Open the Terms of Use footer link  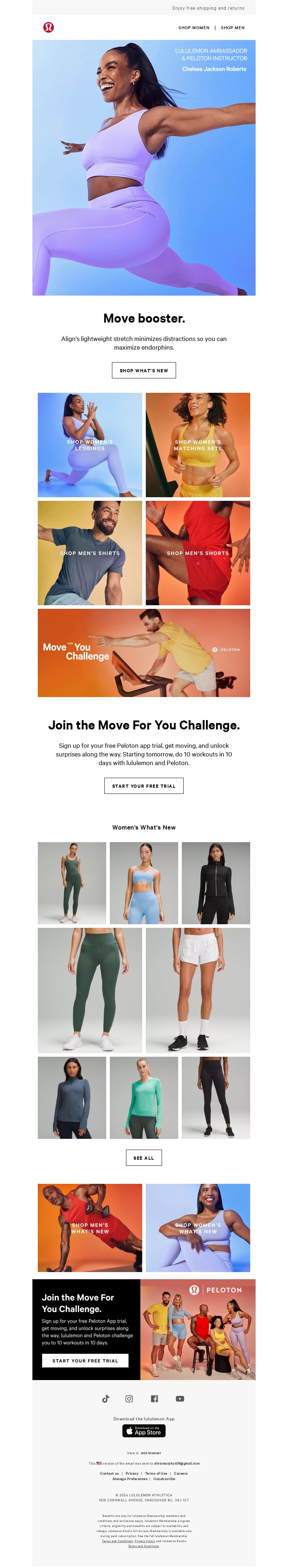point(156,1473)
